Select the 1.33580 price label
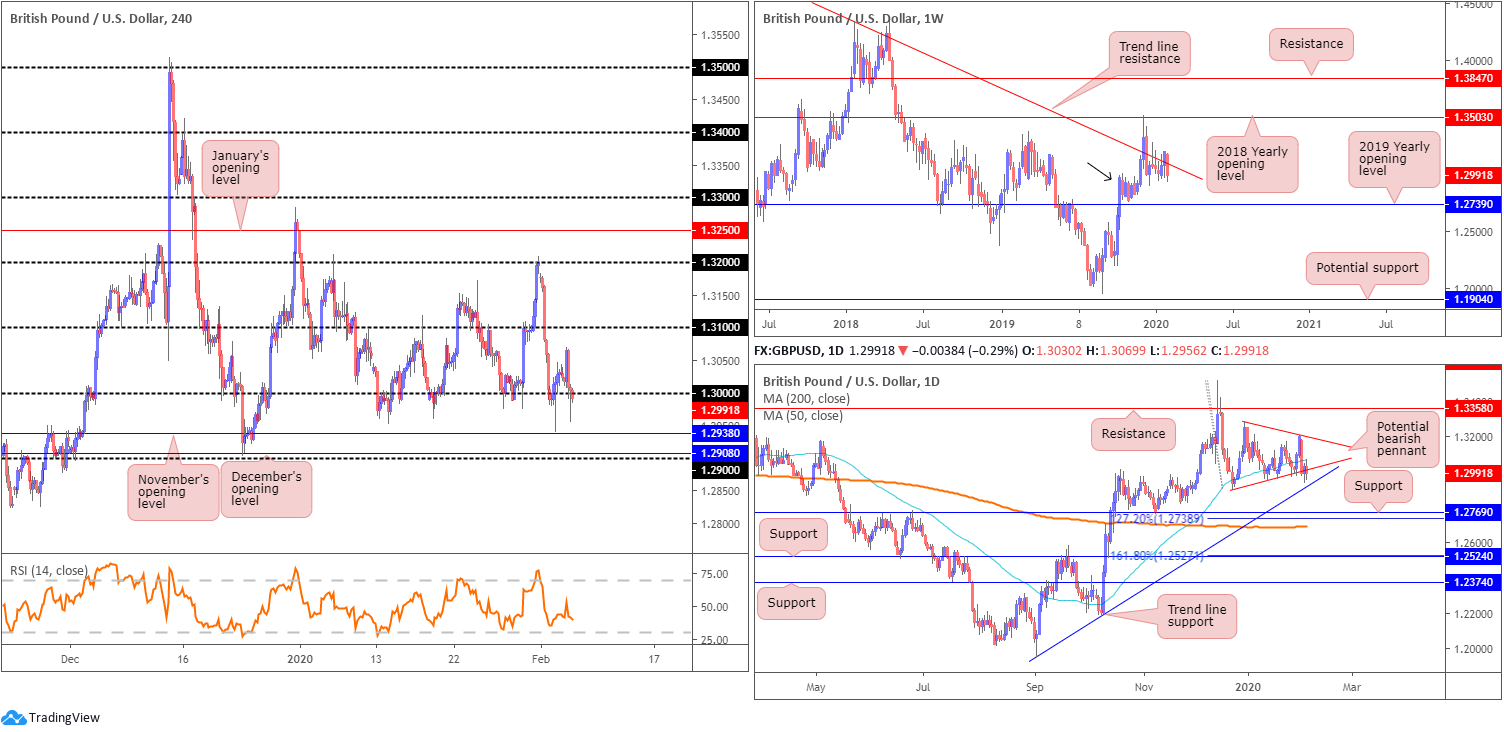1504x732 pixels. [x=1475, y=408]
